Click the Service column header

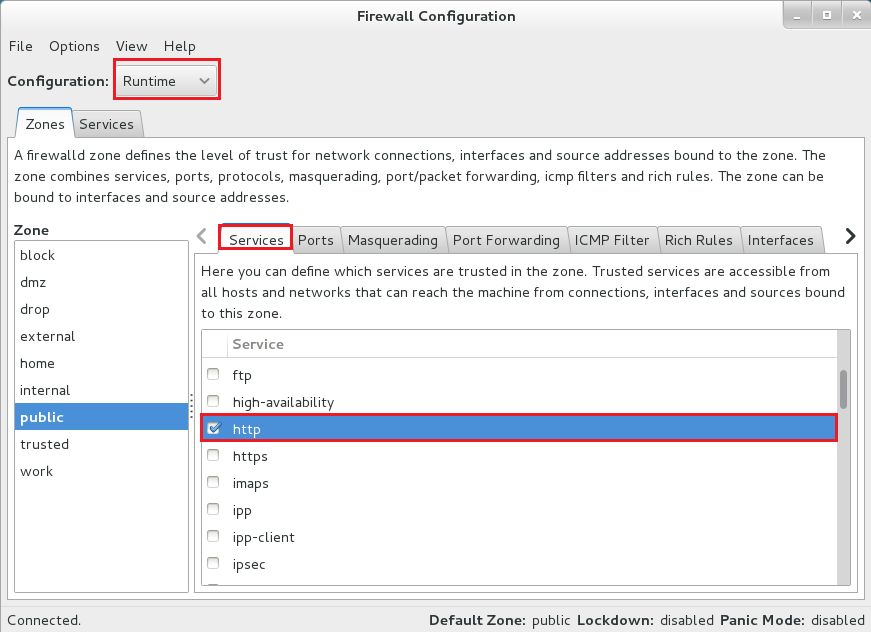click(x=258, y=344)
